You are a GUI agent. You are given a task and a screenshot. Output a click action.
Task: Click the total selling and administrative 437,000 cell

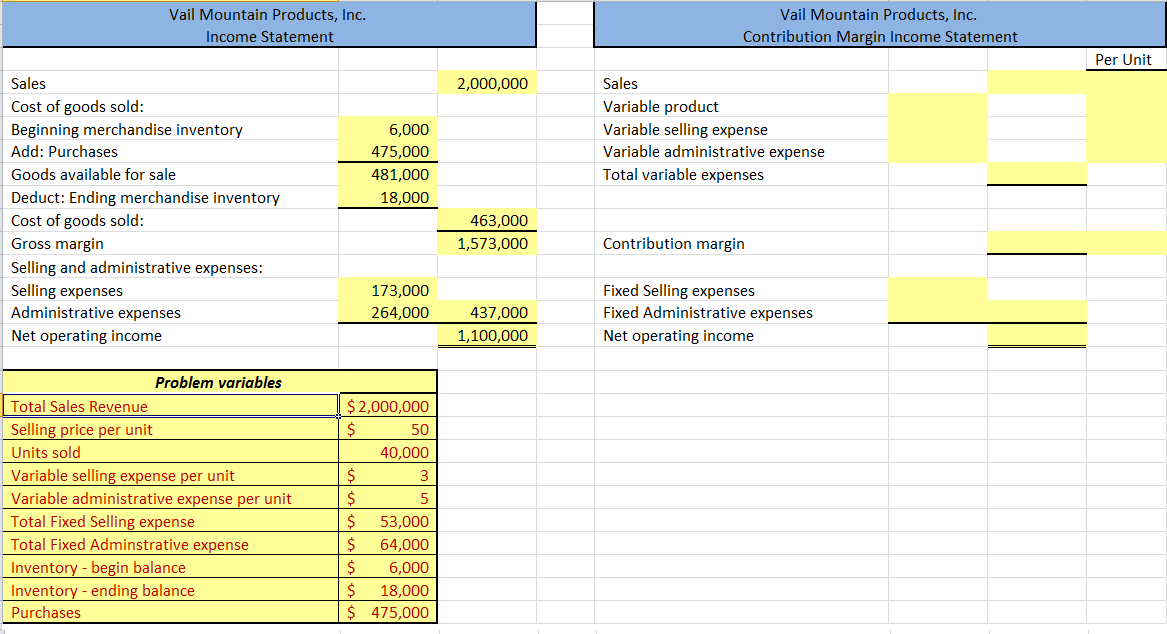tap(487, 313)
